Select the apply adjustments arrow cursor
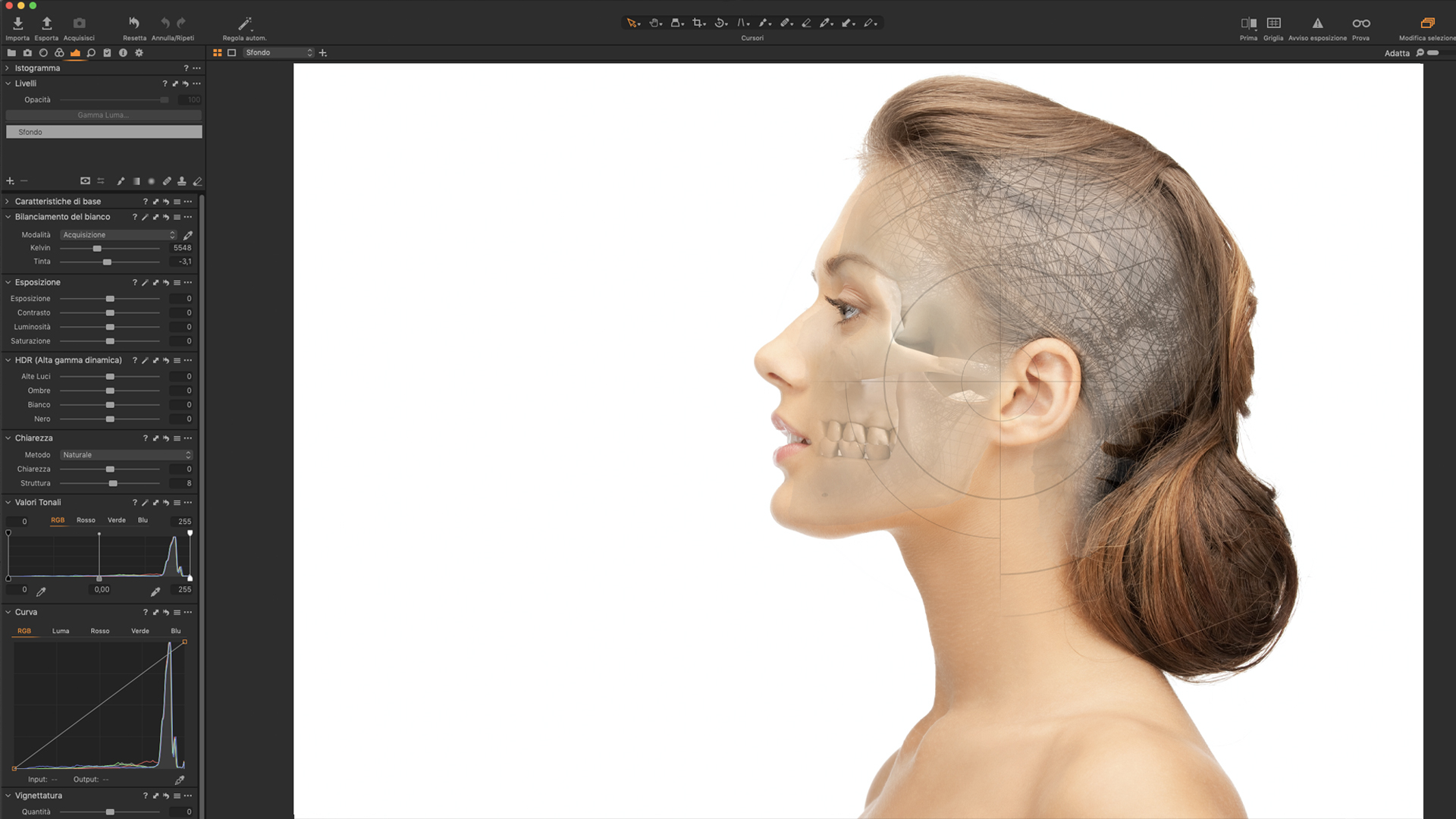Screen dimensions: 1456x819 tap(847, 23)
